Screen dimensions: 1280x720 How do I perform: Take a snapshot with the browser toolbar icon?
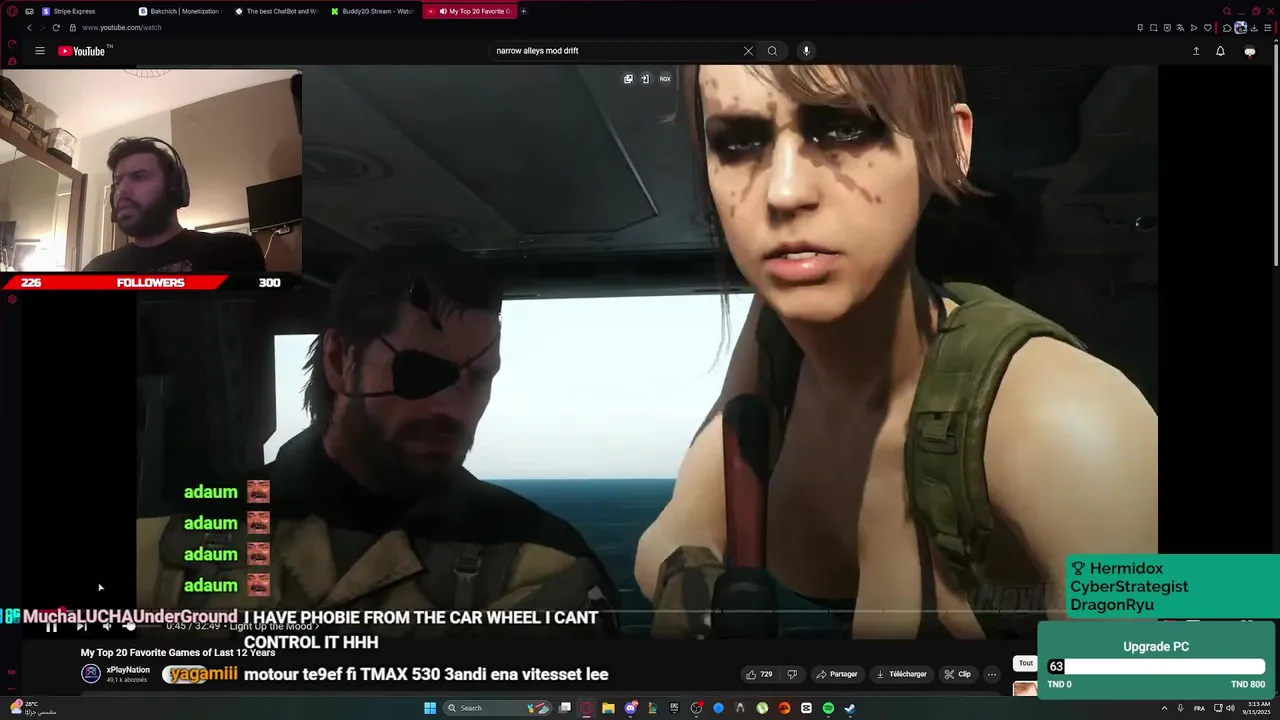[1154, 28]
